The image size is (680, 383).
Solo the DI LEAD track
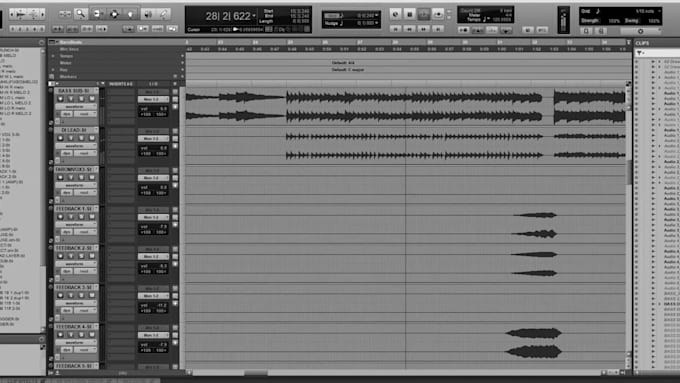81,138
